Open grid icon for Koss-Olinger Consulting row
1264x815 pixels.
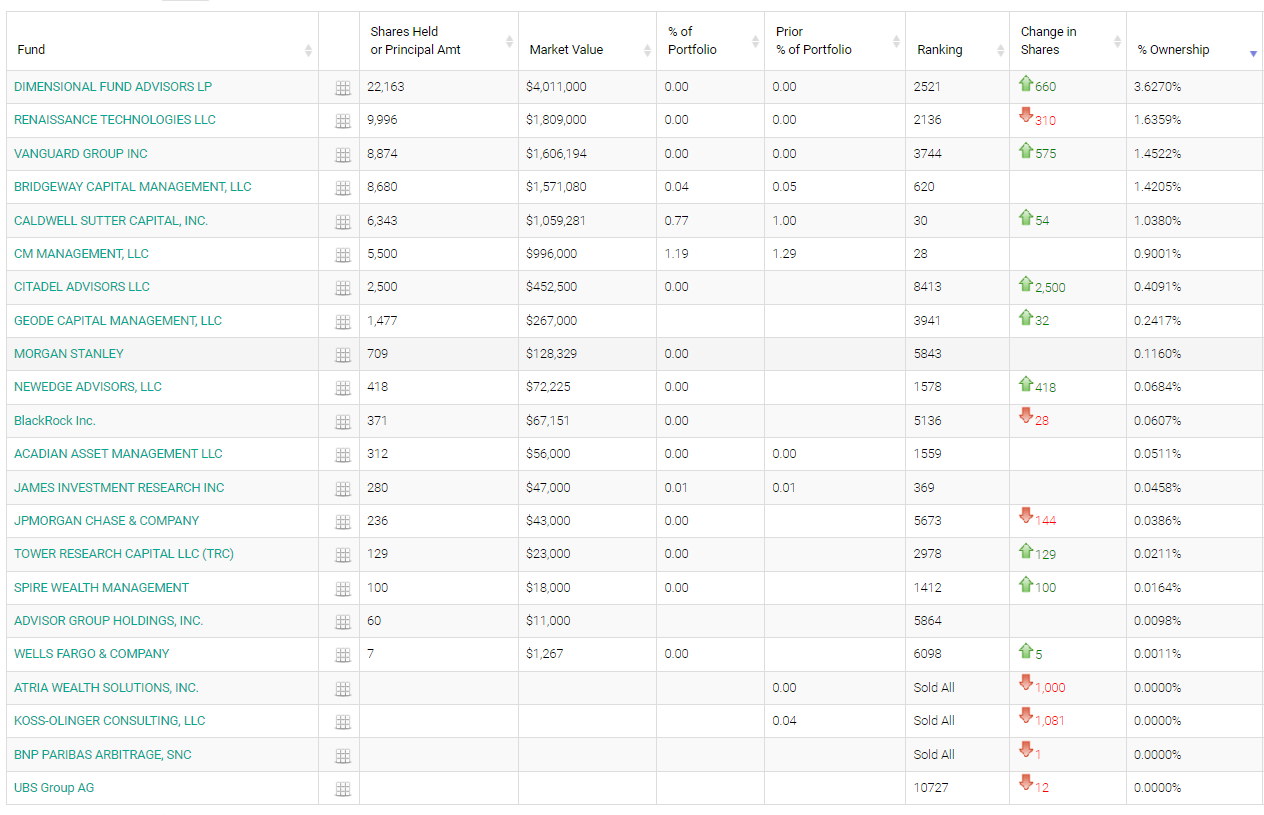[343, 722]
